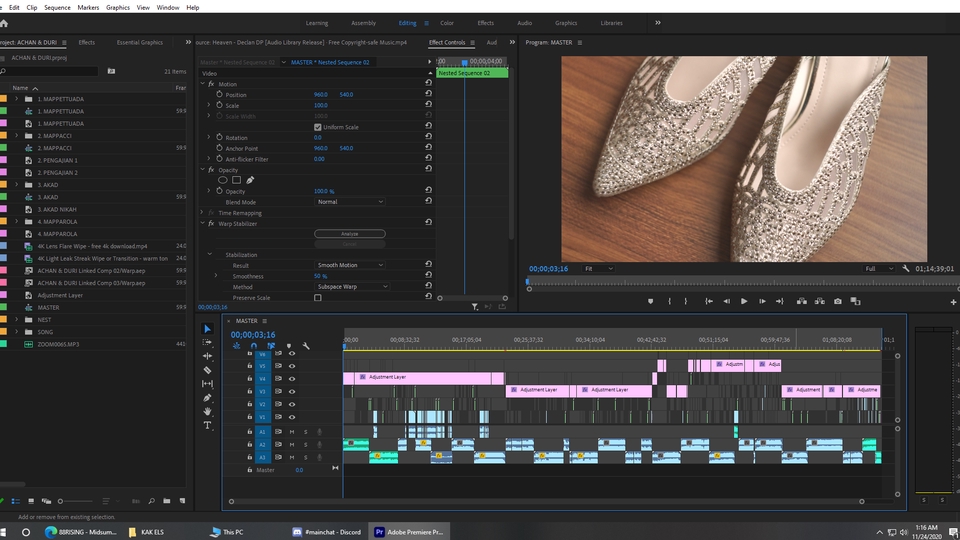Viewport: 960px width, 540px height.
Task: Mute audio track A1
Action: [292, 432]
